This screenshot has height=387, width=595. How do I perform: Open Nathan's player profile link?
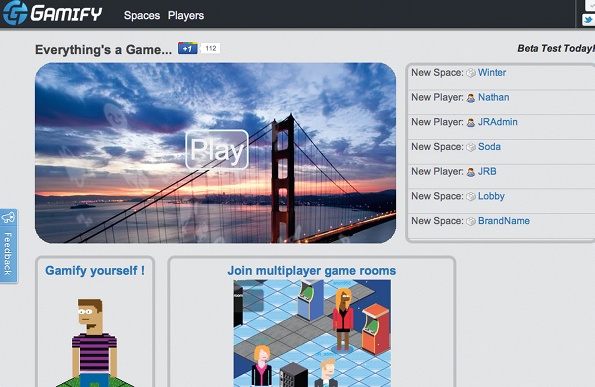pos(494,97)
